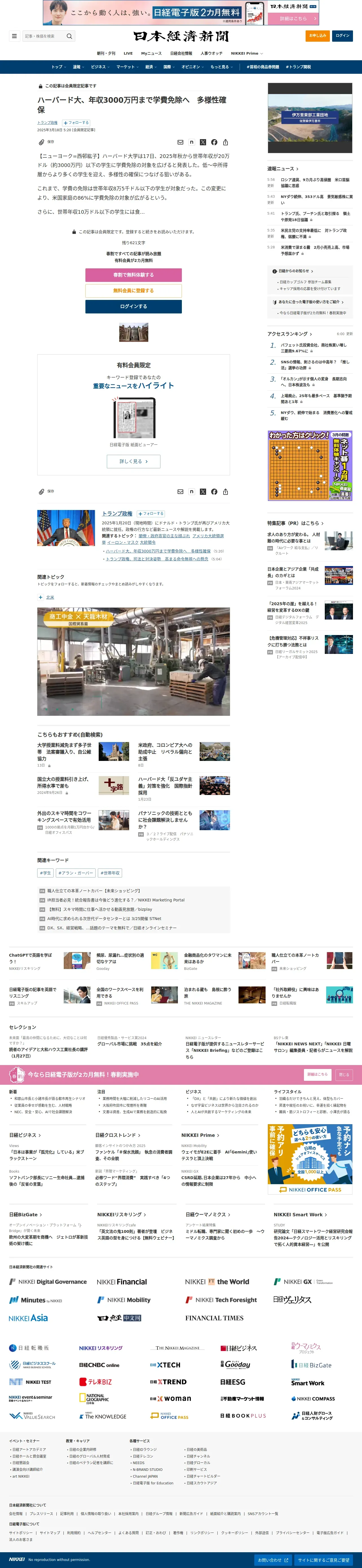Open the 伊万里東部工業団地 video ad

coord(310,118)
